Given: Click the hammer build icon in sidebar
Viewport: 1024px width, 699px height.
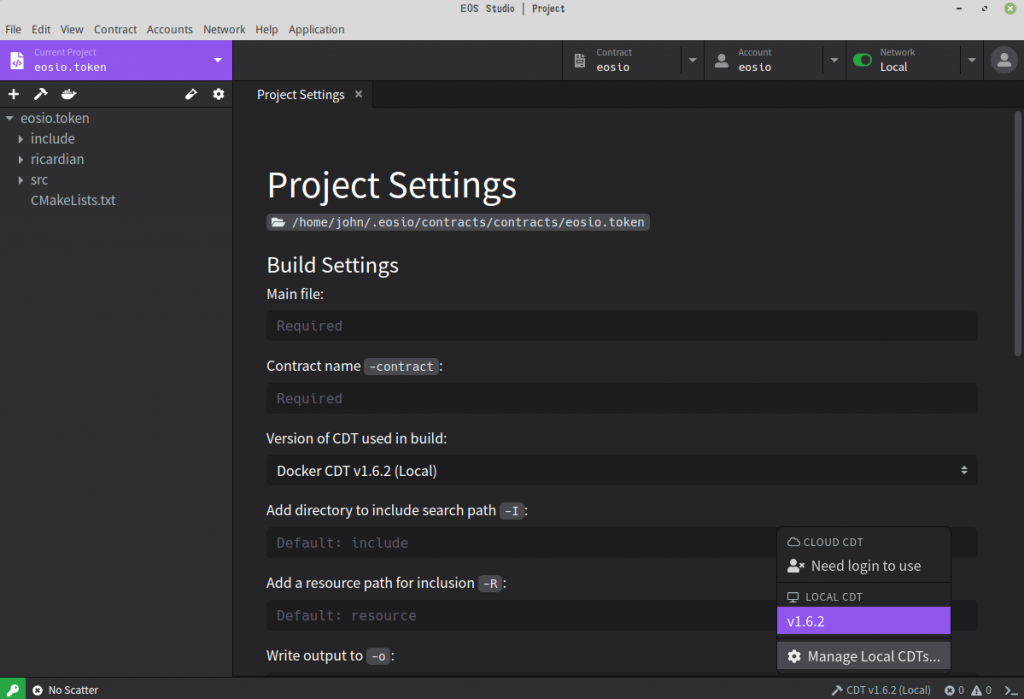Looking at the screenshot, I should pyautogui.click(x=41, y=95).
